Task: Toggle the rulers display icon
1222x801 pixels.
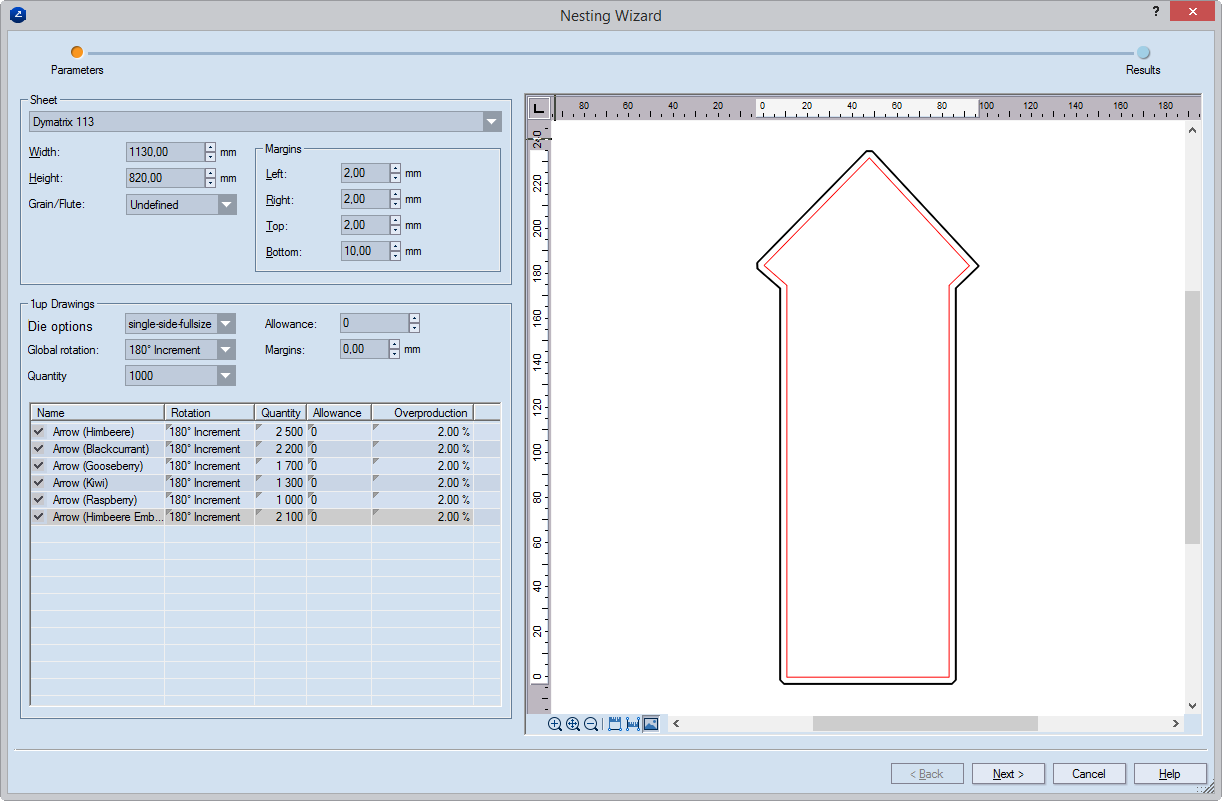Action: coord(615,724)
